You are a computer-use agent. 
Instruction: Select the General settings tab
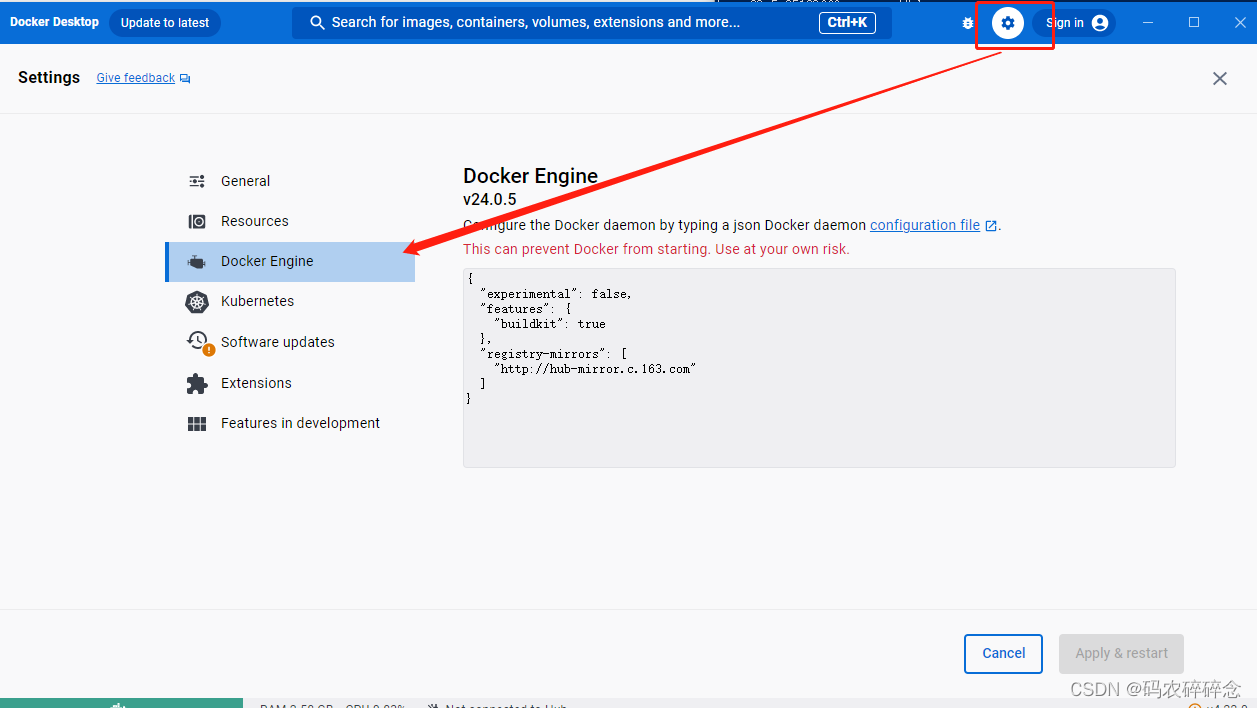(290, 181)
